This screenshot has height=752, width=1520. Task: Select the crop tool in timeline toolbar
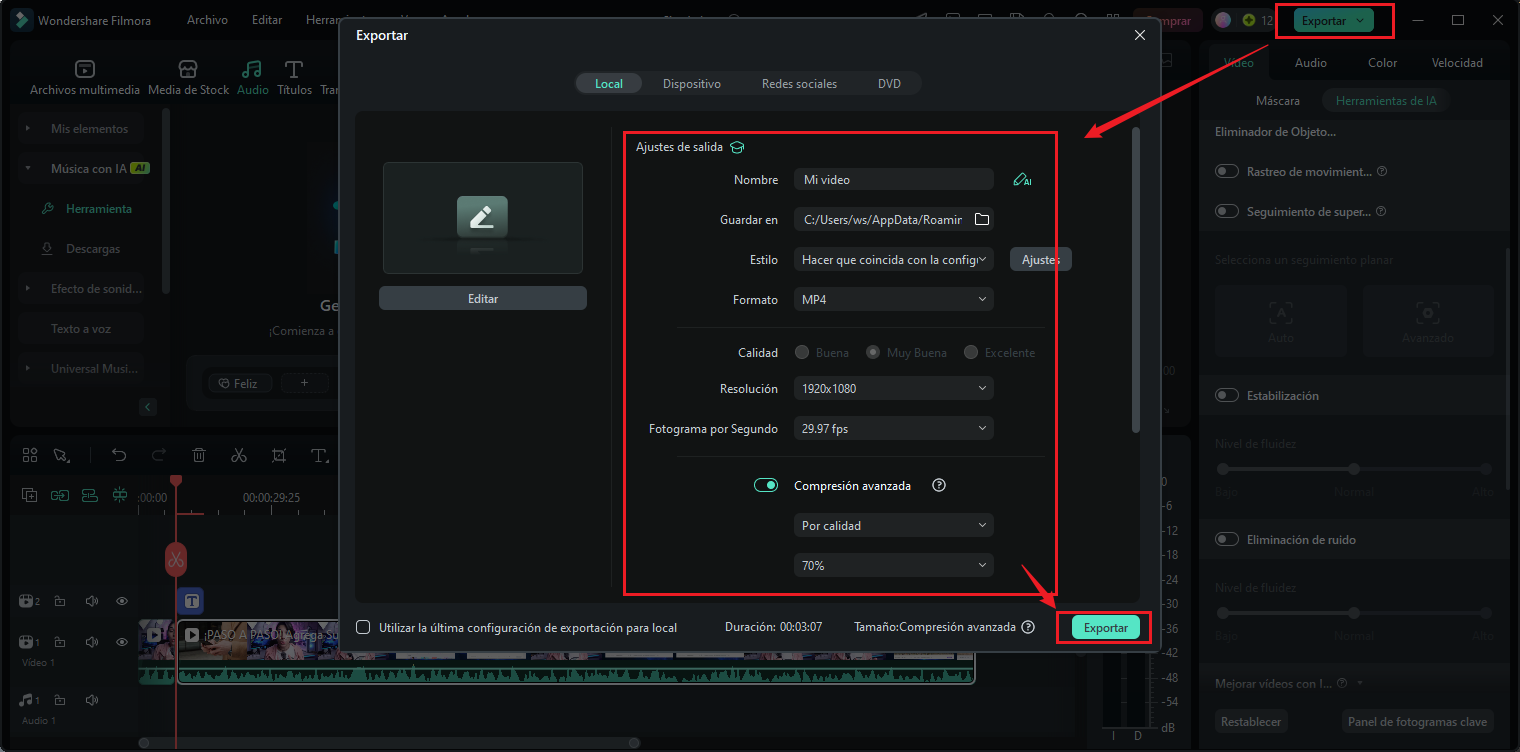click(279, 455)
